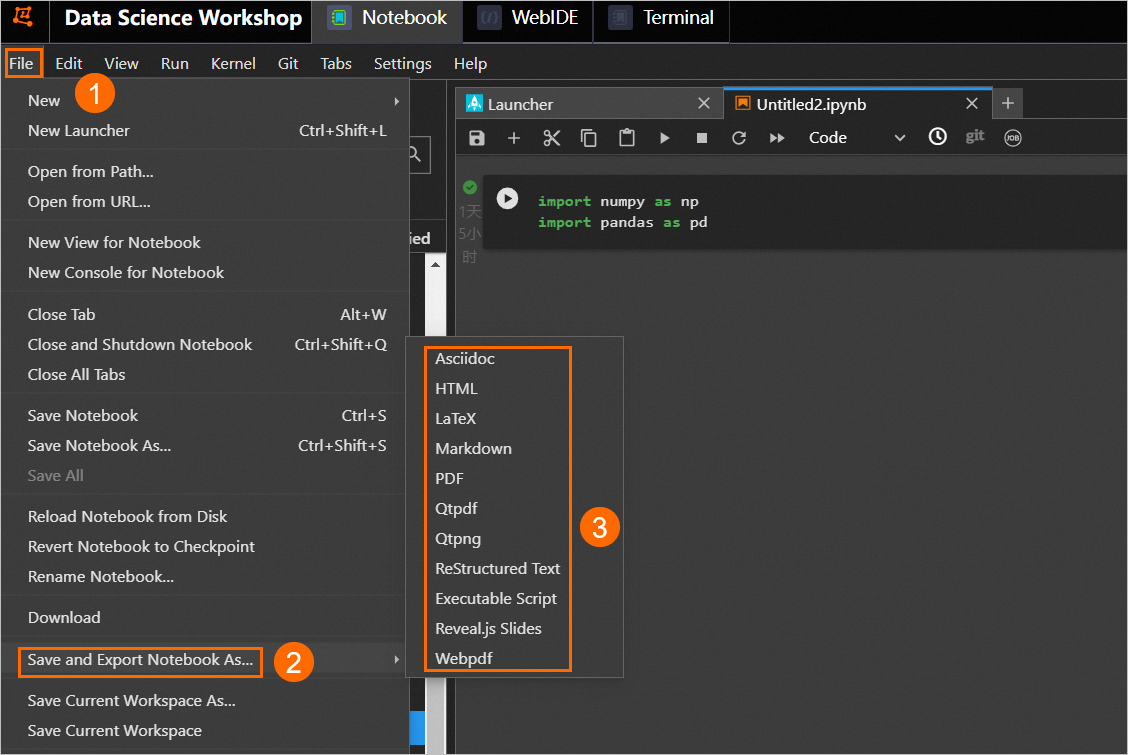Screen dimensions: 1128x755
Task: Open the Run menu
Action: 175,64
